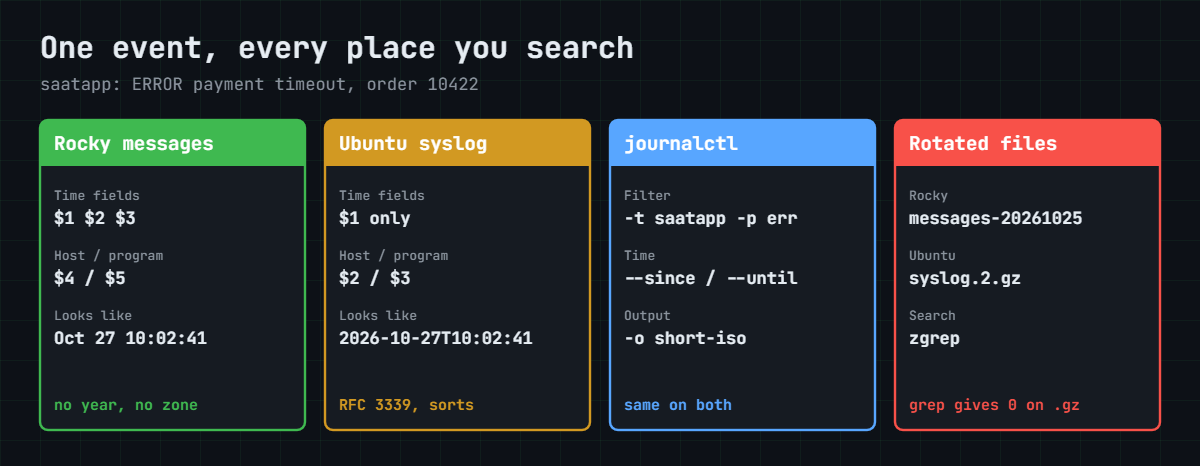Select the timestamp 'Oct 27 10:02:41'
Image resolution: width=1200 pixels, height=466 pixels.
130,338
